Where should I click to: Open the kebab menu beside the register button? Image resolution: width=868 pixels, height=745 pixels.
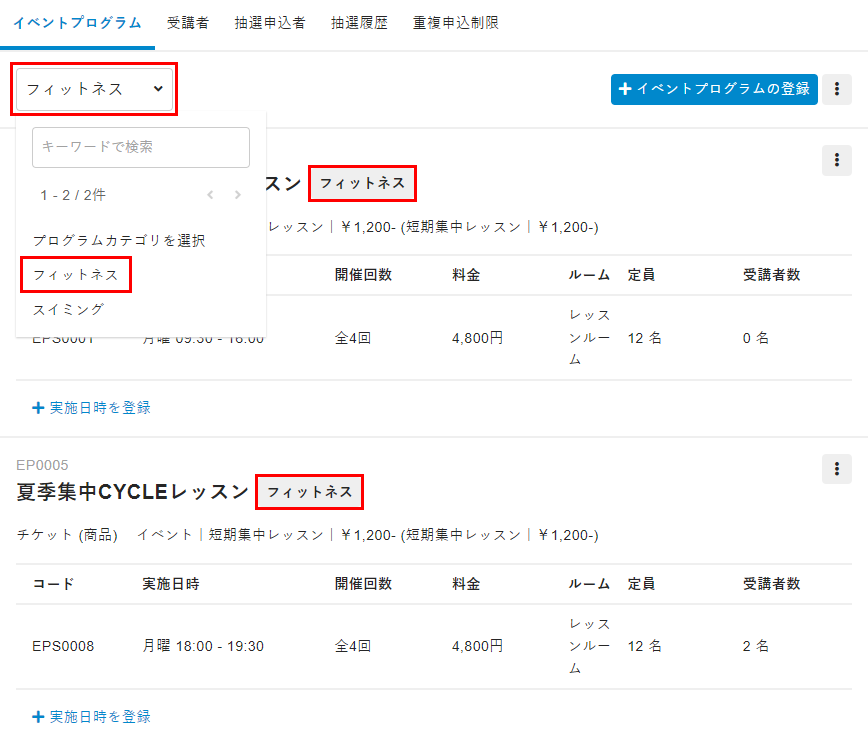pos(836,89)
